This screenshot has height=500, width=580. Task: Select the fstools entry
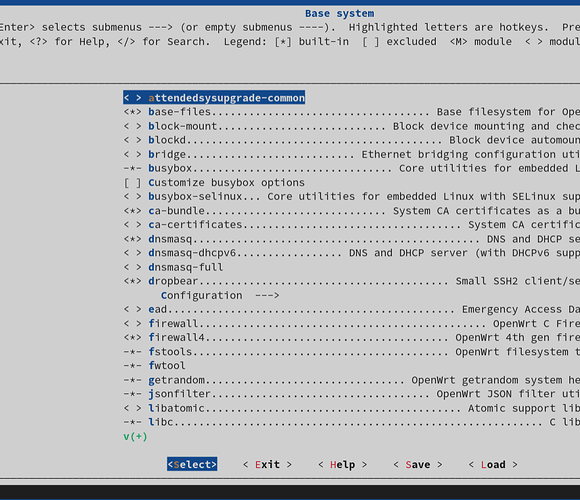352,352
